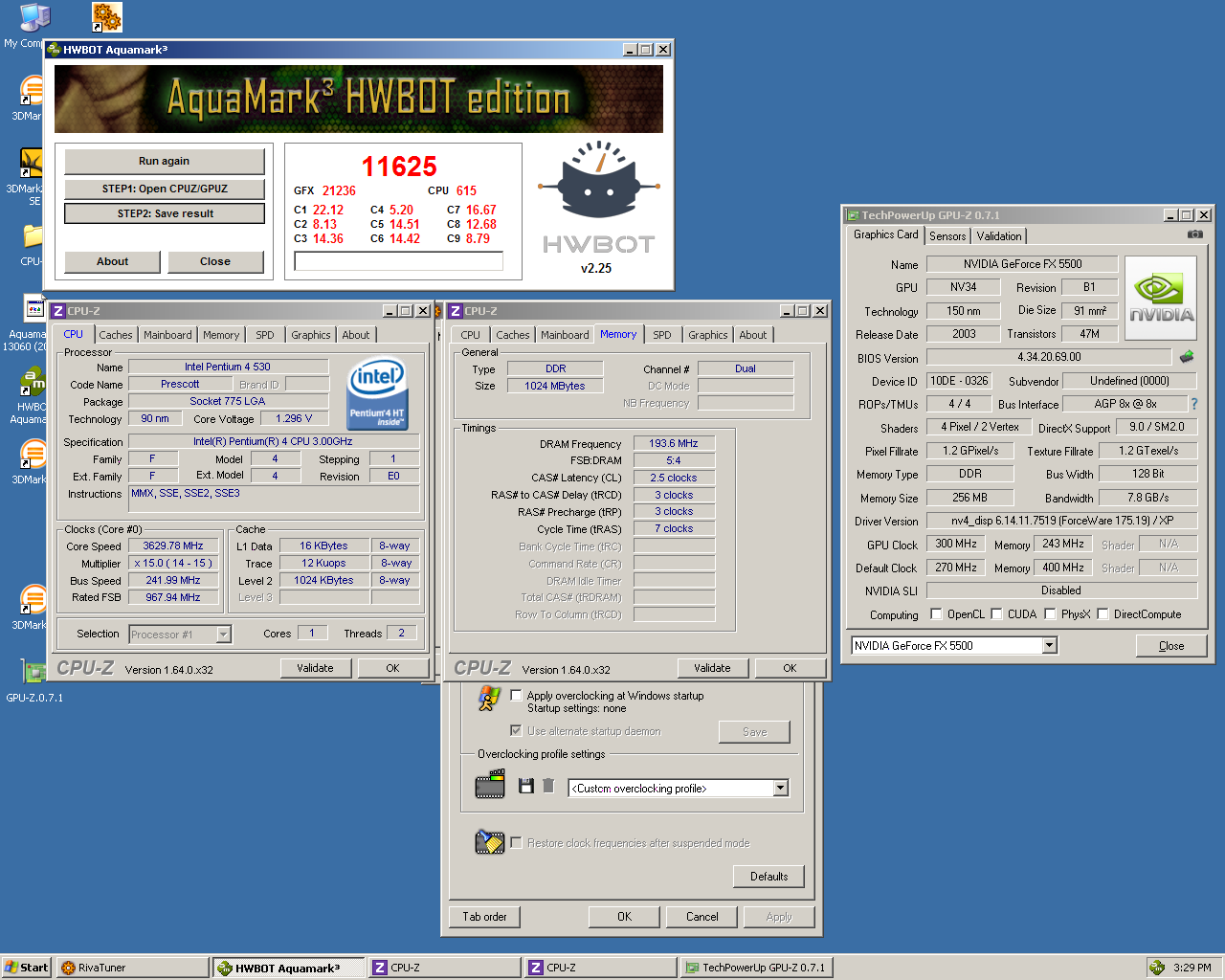Click the About button in HWBOT Aquamark

112,261
